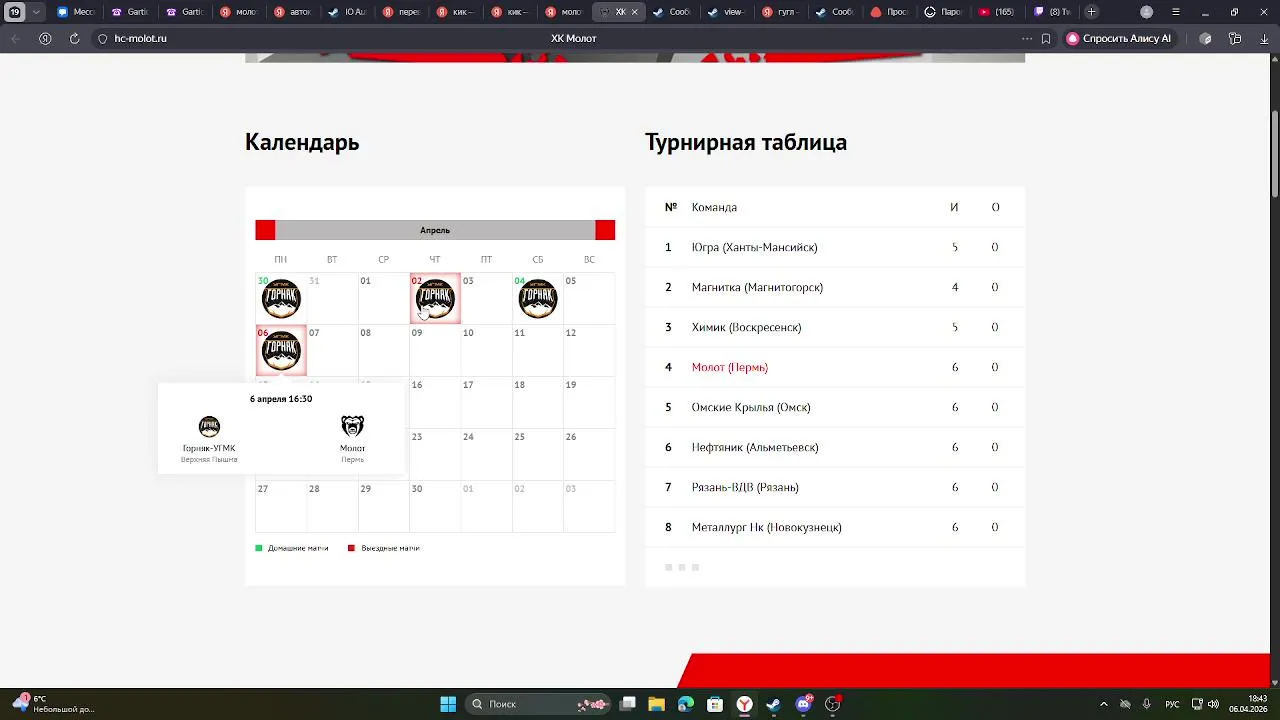The width and height of the screenshot is (1280, 720).
Task: Show hidden system tray icons
Action: pos(1103,704)
